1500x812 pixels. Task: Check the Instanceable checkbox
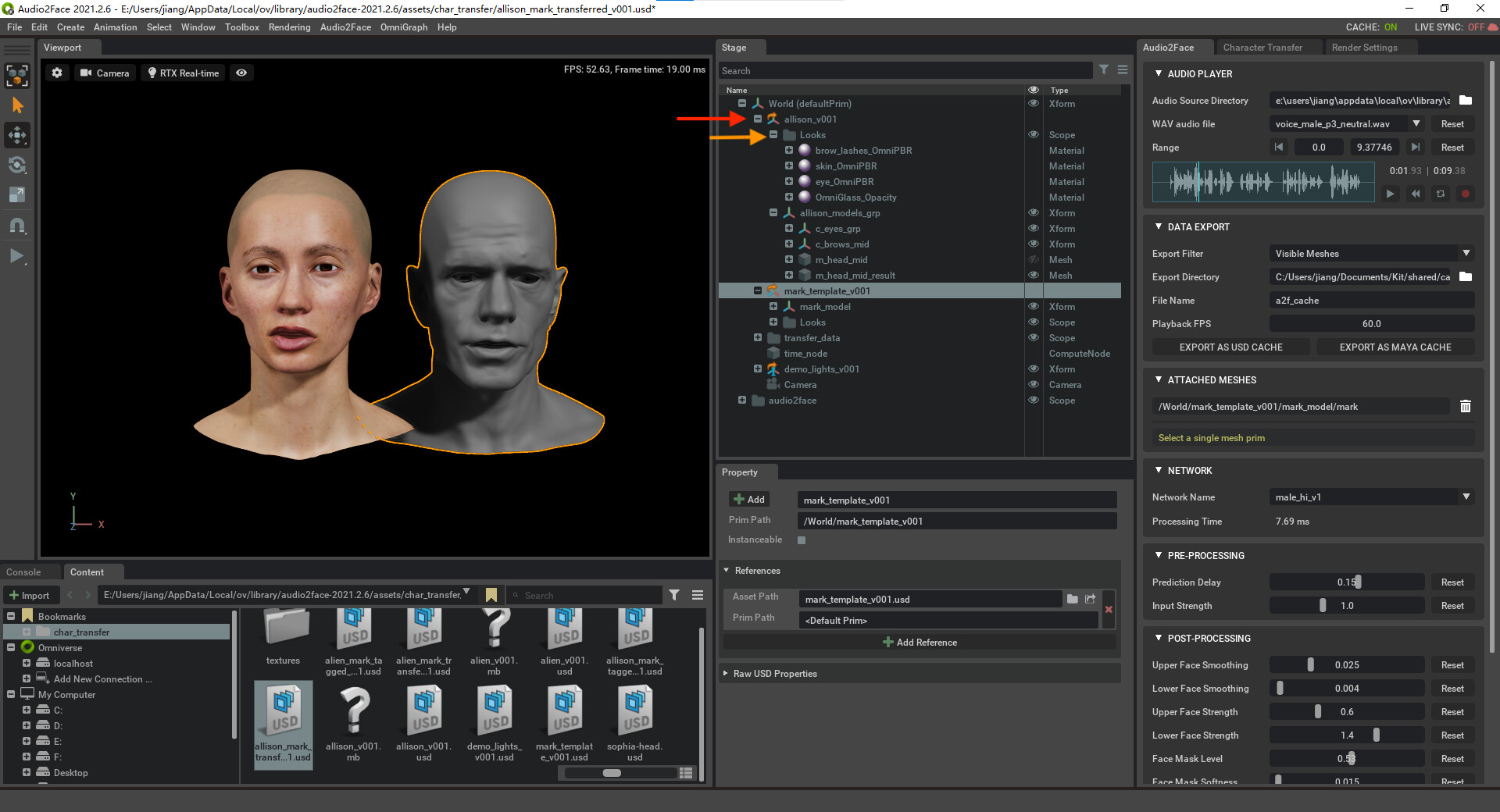[x=802, y=540]
